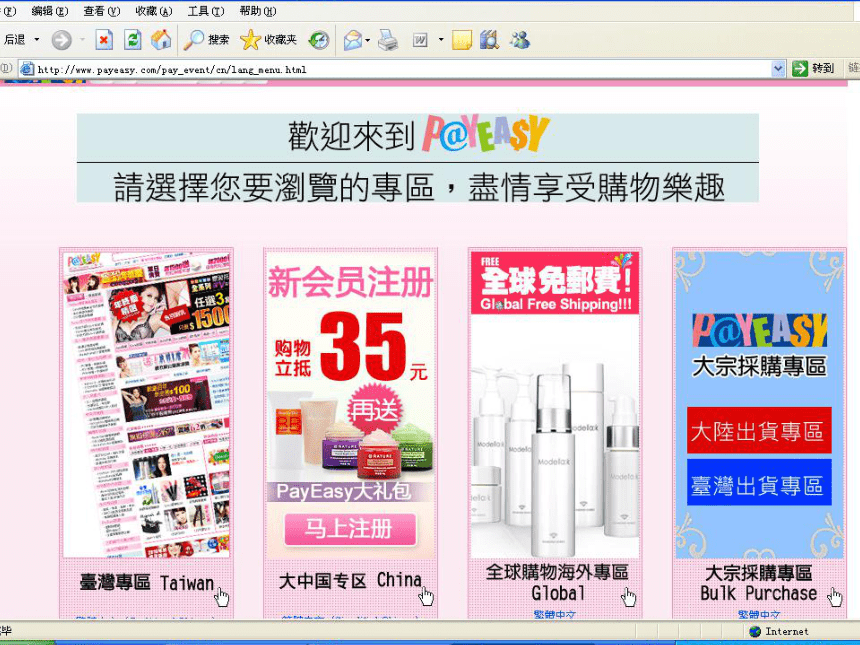Click the Research book icon
The height and width of the screenshot is (645, 860).
coord(489,40)
